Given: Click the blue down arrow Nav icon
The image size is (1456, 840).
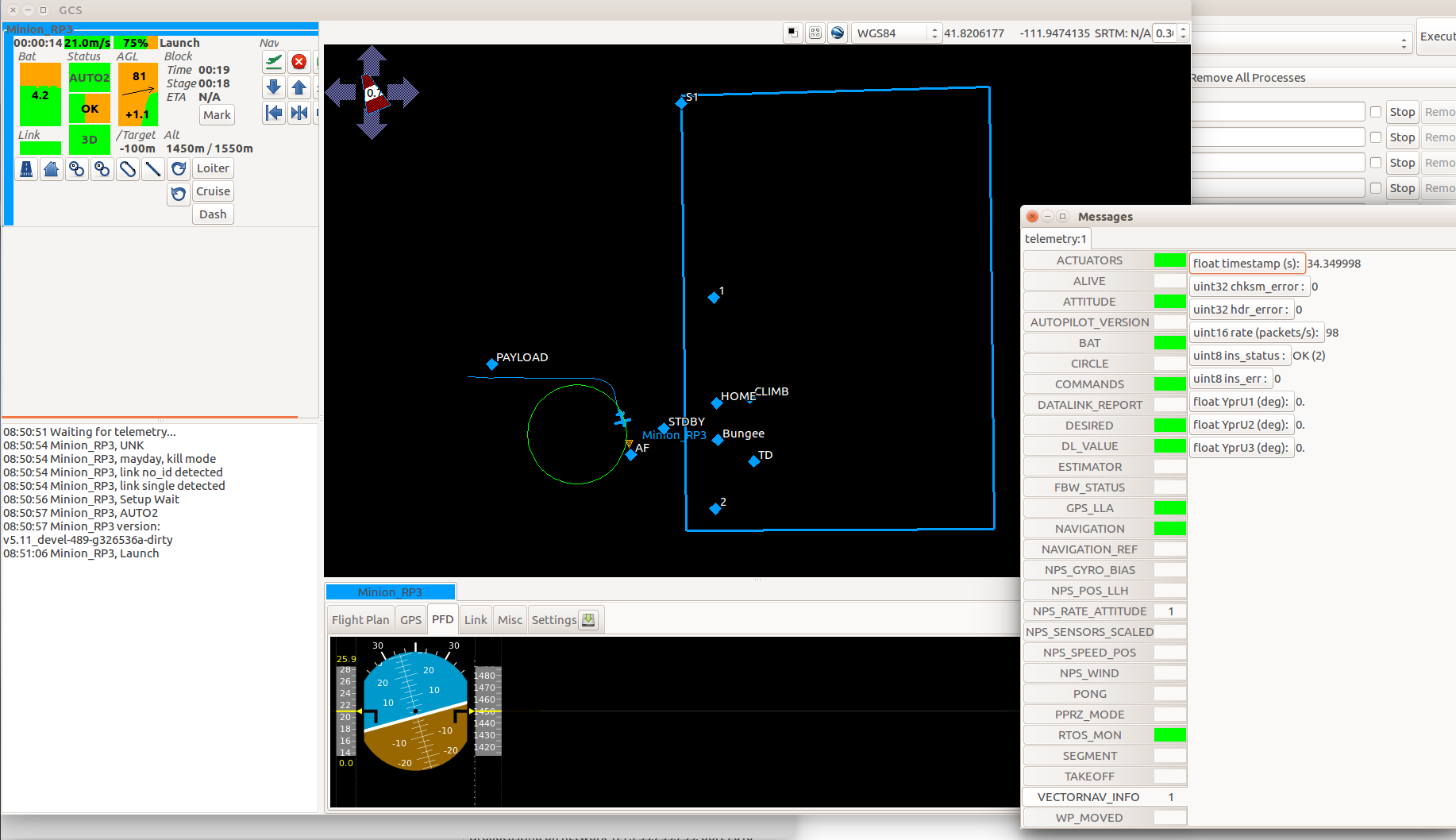Looking at the screenshot, I should tap(274, 87).
